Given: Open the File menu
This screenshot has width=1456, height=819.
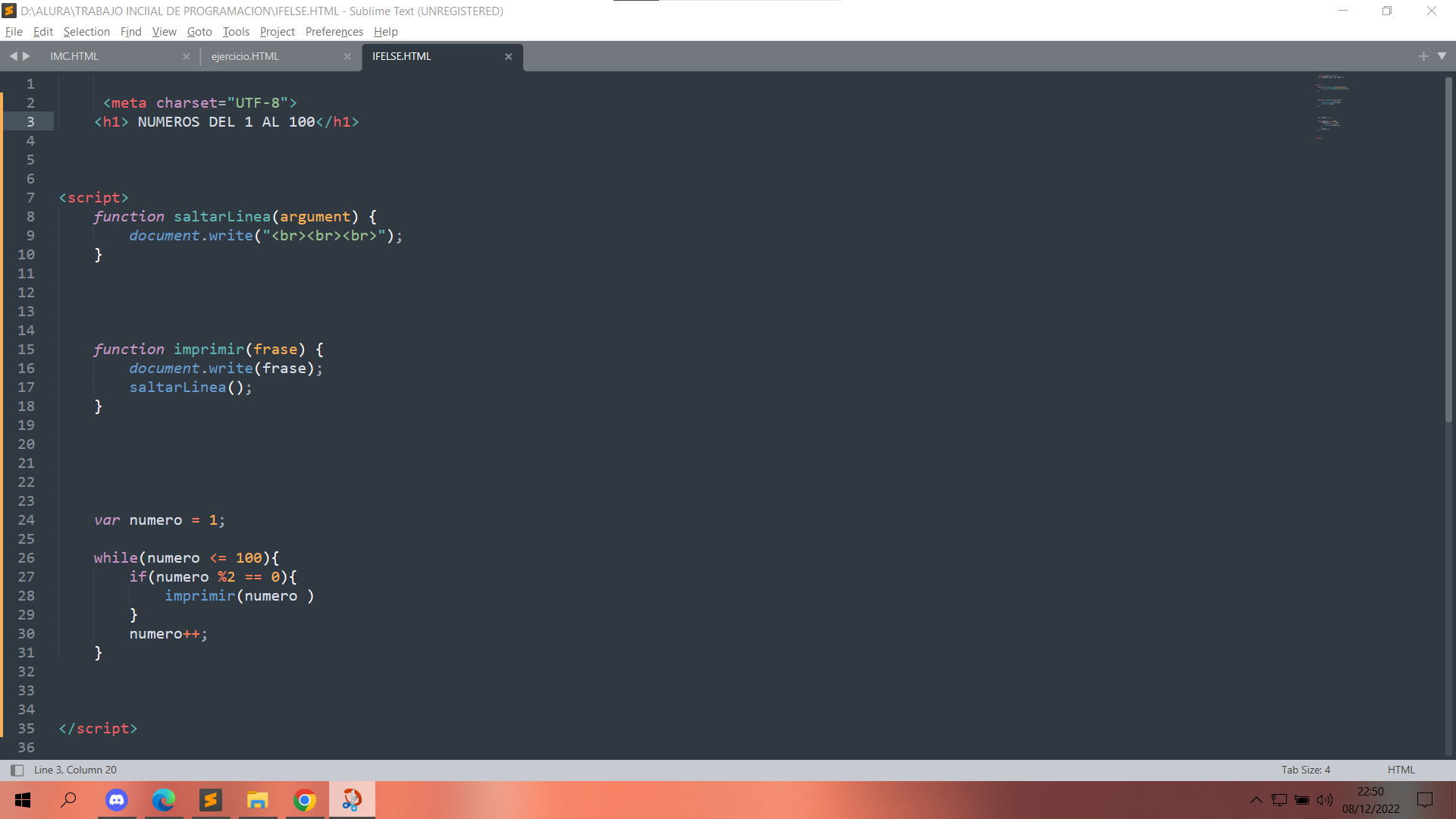Looking at the screenshot, I should (14, 32).
